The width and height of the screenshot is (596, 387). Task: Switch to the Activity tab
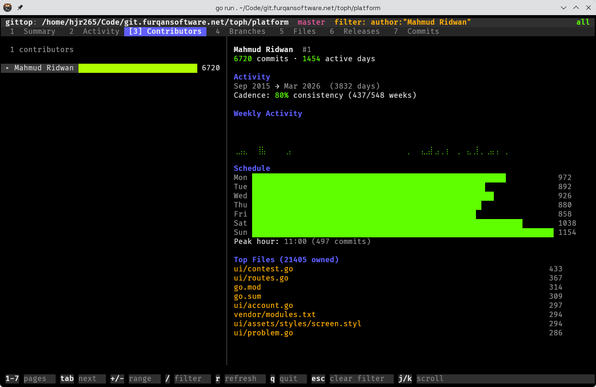(x=94, y=31)
